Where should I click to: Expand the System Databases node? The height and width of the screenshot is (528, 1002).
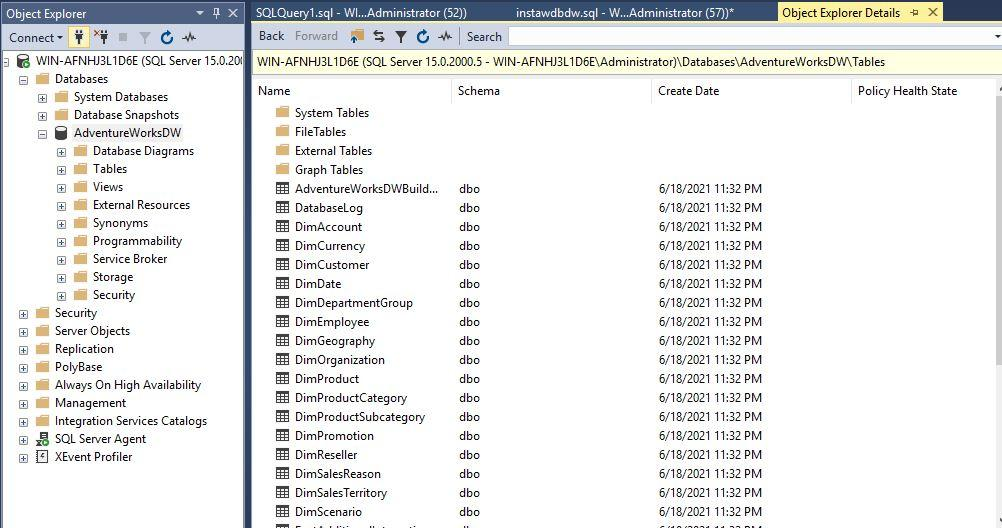tap(42, 98)
